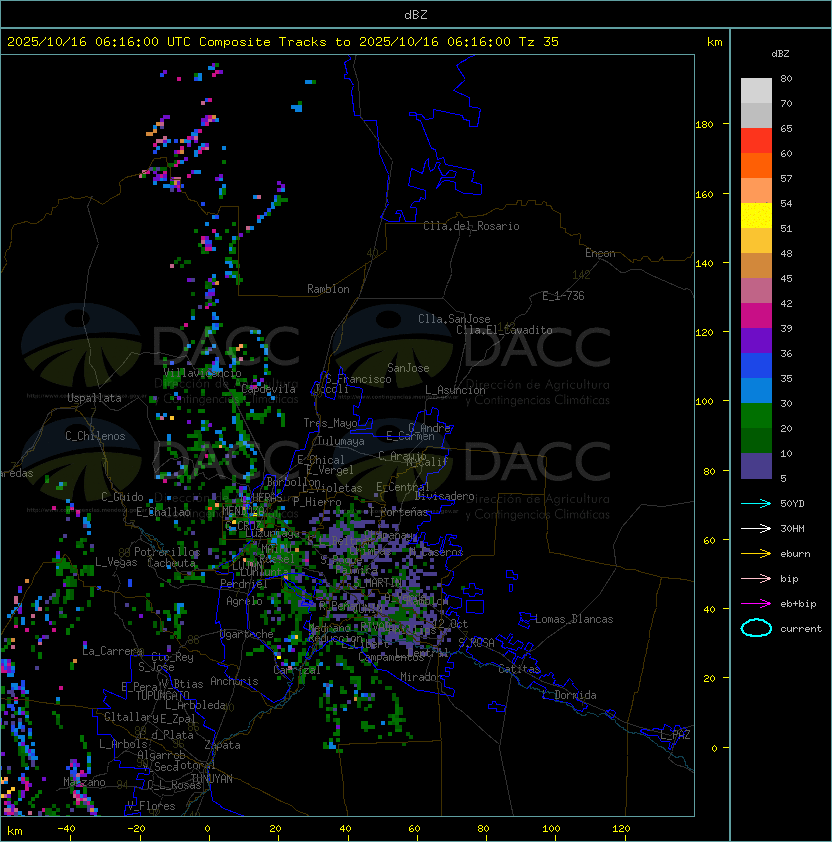Viewport: 832px width, 842px height.
Task: Click the 'Ugarteche' map label
Action: [x=247, y=634]
